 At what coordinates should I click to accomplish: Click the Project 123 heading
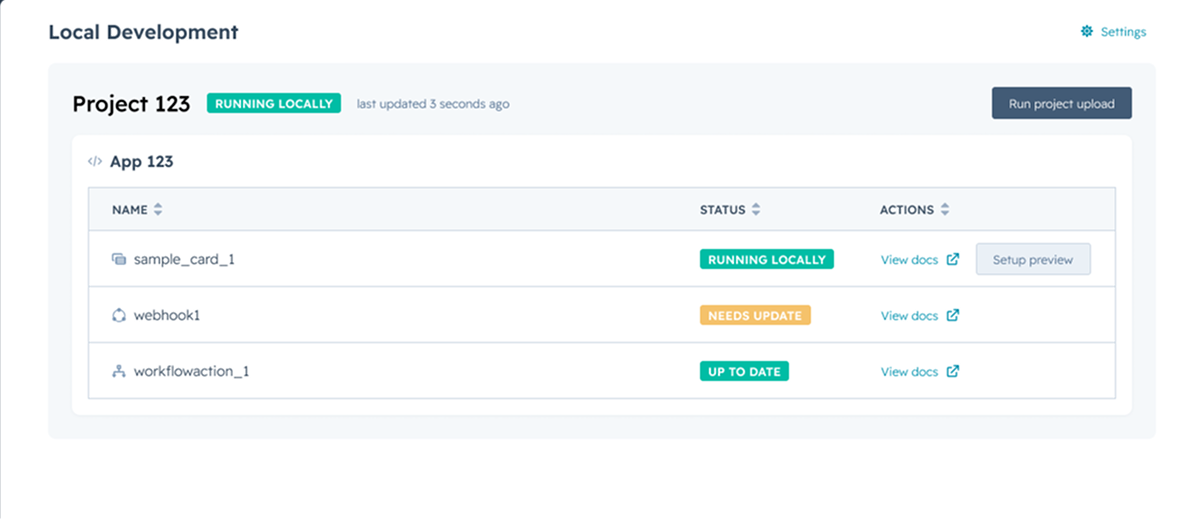click(x=131, y=104)
